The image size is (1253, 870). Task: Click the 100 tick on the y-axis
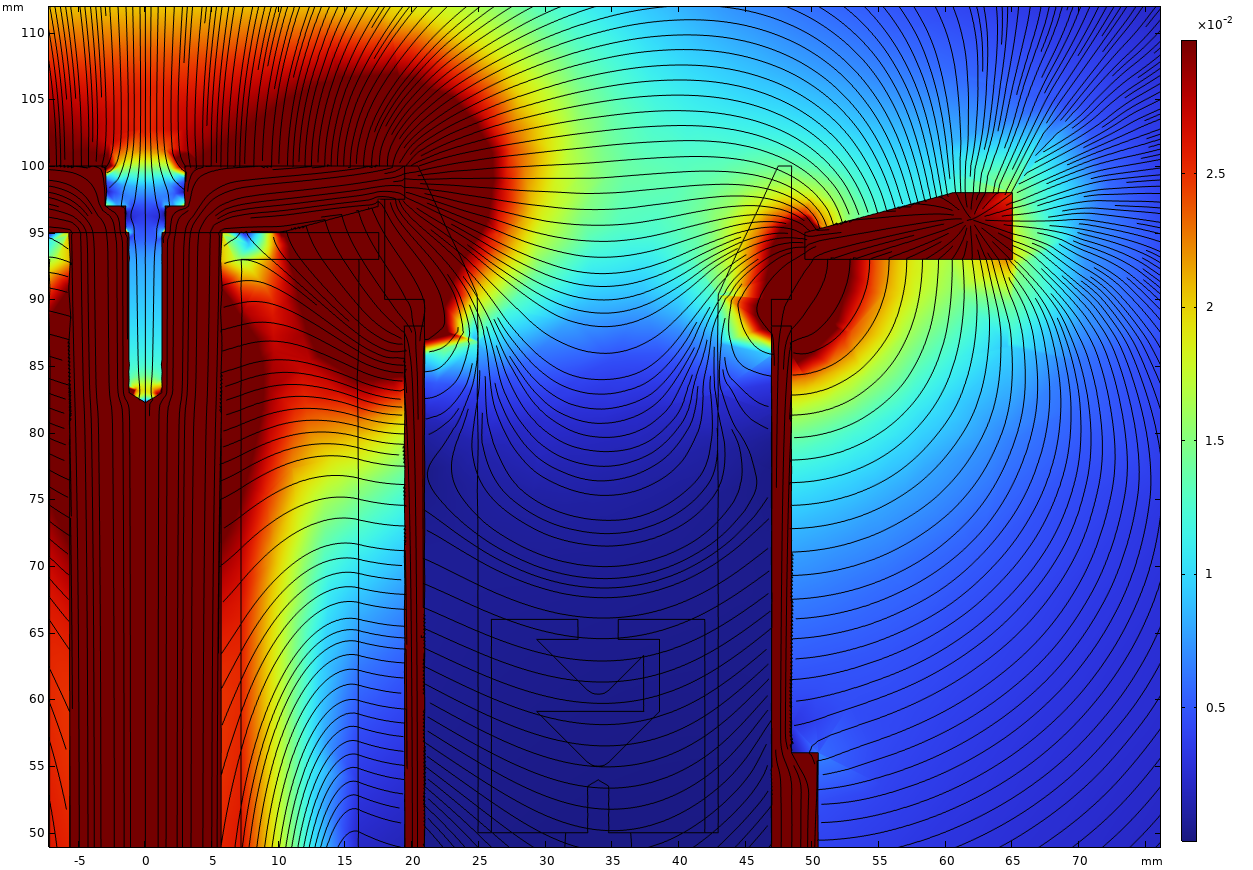coord(34,166)
